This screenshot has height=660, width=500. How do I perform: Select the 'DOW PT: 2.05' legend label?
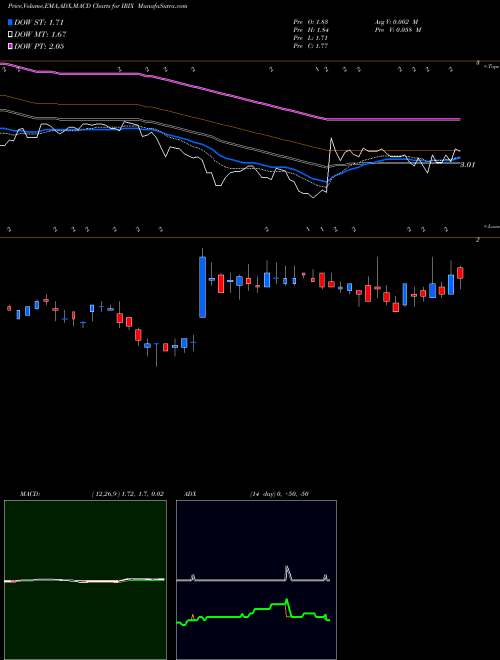[39, 46]
